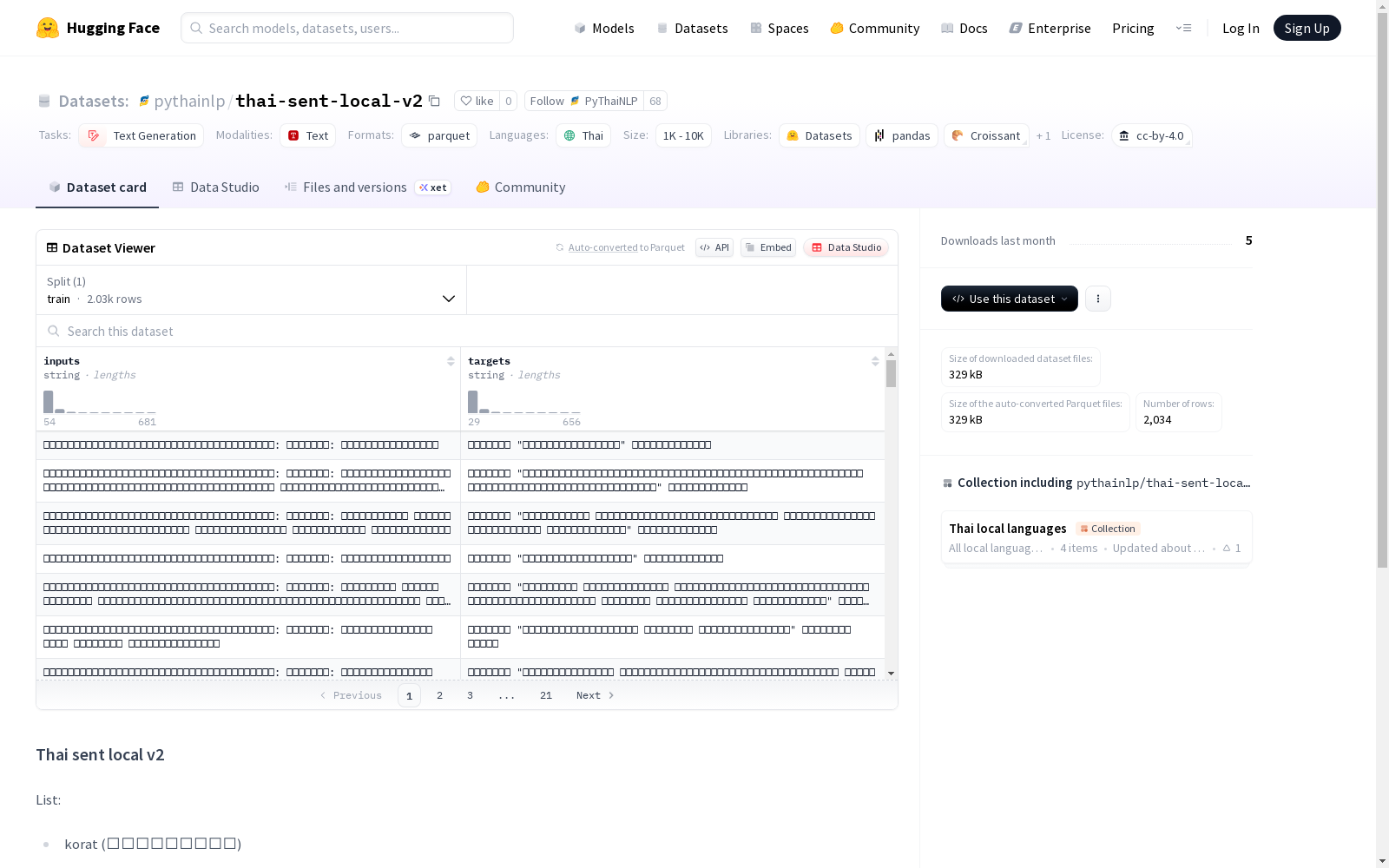Open Enterprise in the top navigation

coord(1050,28)
